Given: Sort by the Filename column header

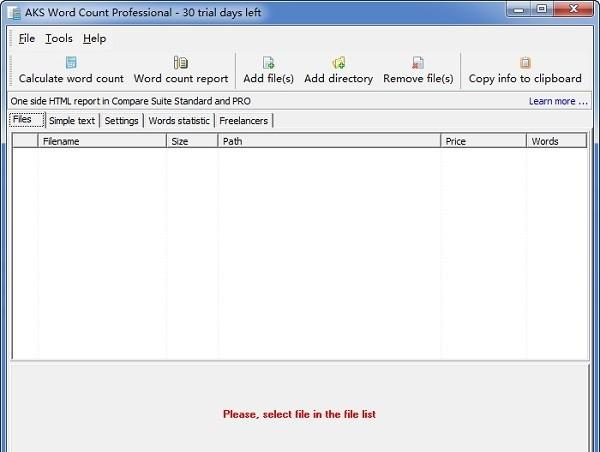Looking at the screenshot, I should [x=102, y=141].
